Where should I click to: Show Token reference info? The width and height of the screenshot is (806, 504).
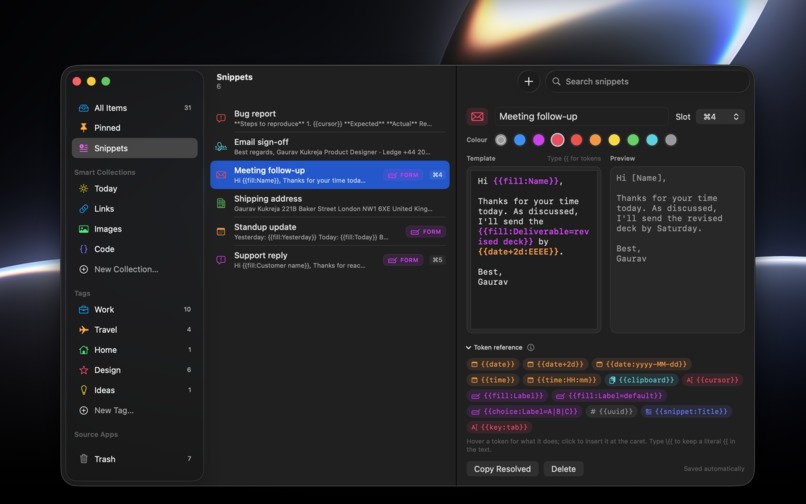(x=530, y=348)
